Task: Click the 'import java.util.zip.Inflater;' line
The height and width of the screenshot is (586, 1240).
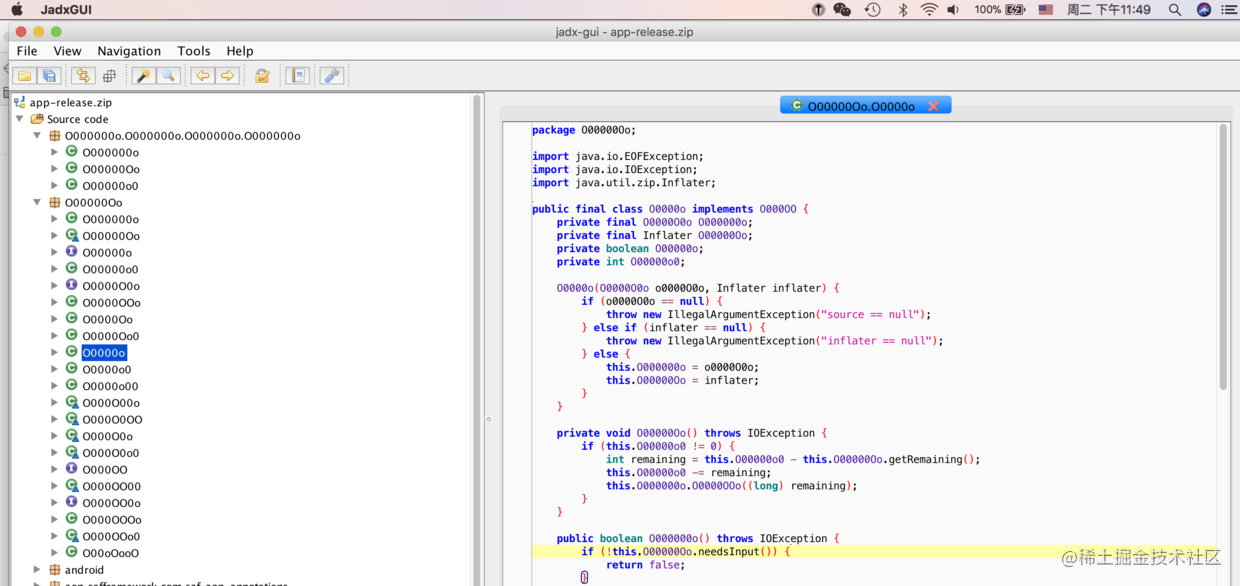Action: 624,183
